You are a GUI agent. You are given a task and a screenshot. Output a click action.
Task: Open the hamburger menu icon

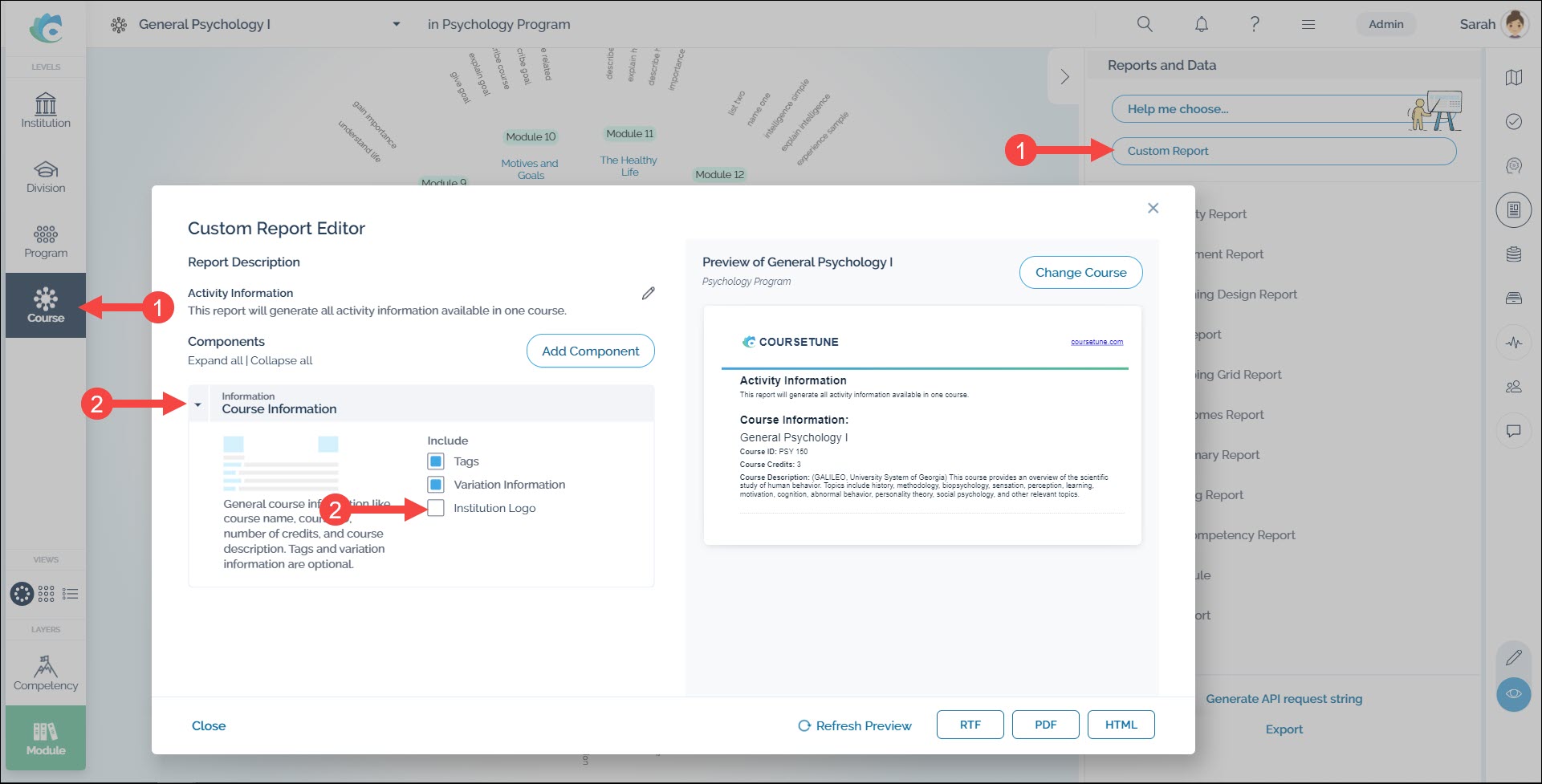1308,24
